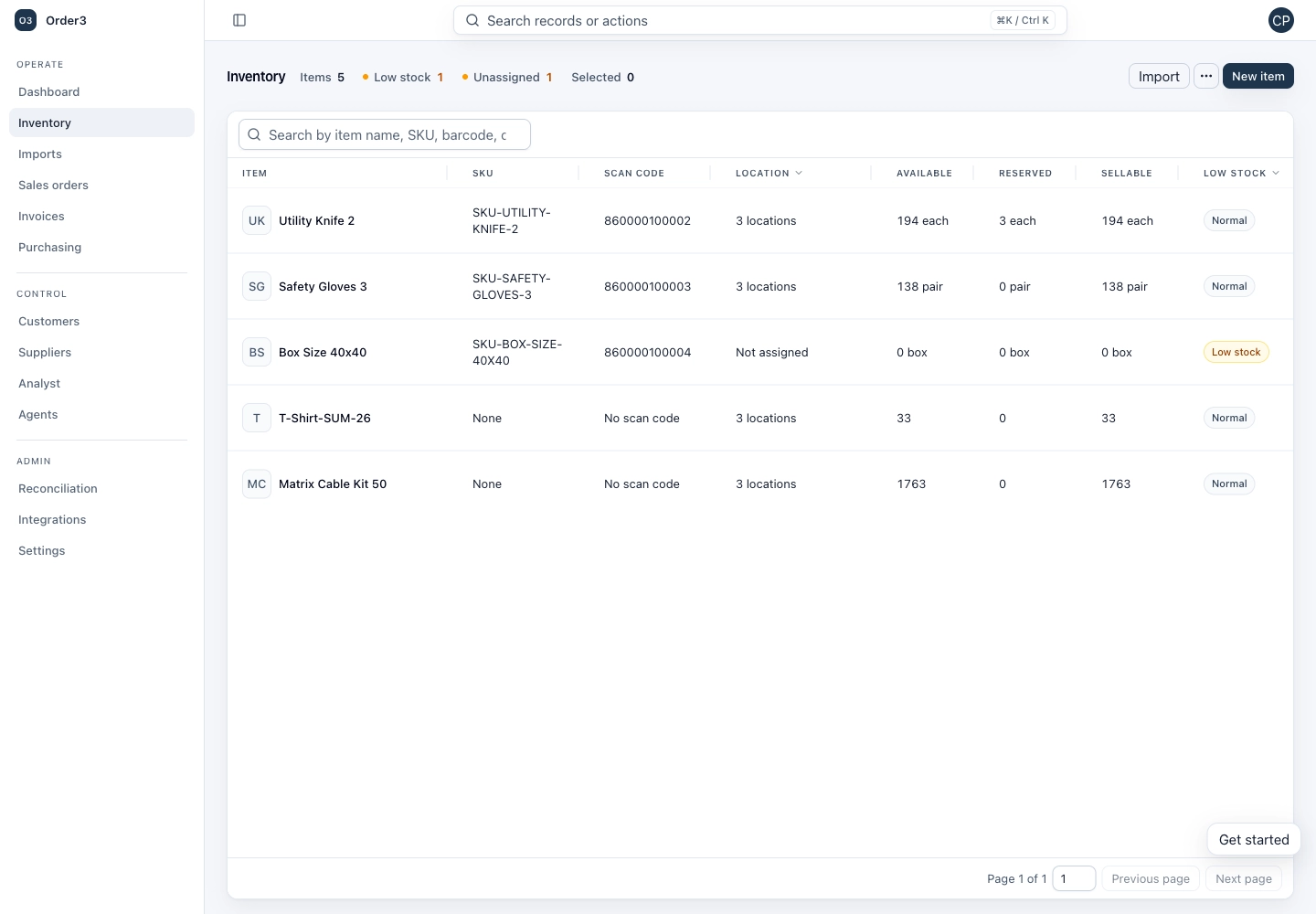Click the BS item avatar badge
This screenshot has width=1316, height=914.
257,352
